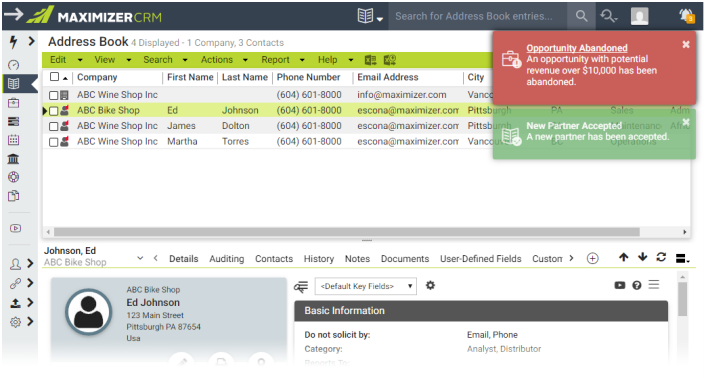Click the refresh icon in detail pane

[x=661, y=257]
